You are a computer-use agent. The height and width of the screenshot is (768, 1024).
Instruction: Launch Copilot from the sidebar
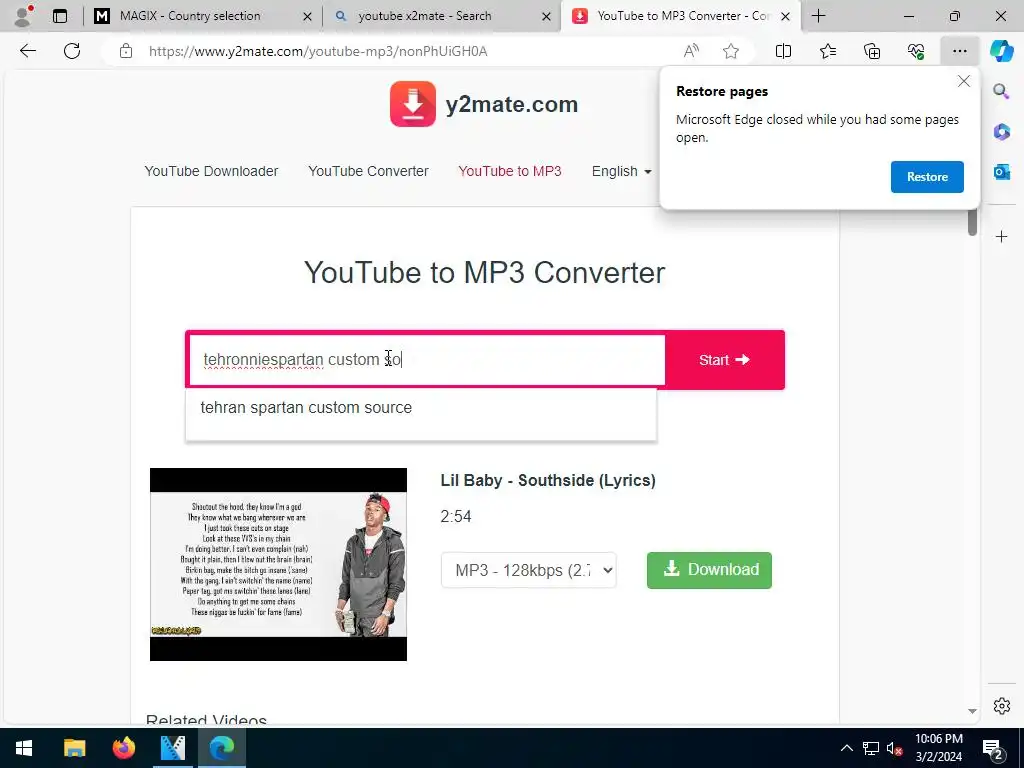[x=1001, y=51]
